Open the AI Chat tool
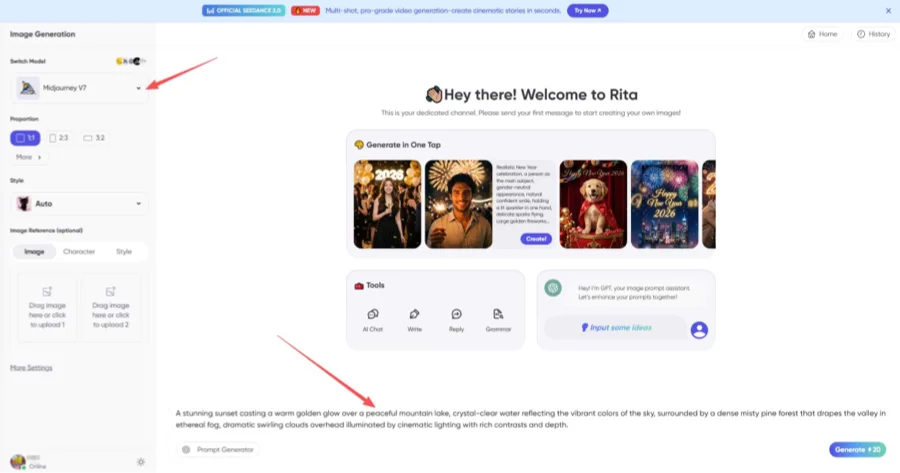Screen dimensions: 900x473 (373, 320)
